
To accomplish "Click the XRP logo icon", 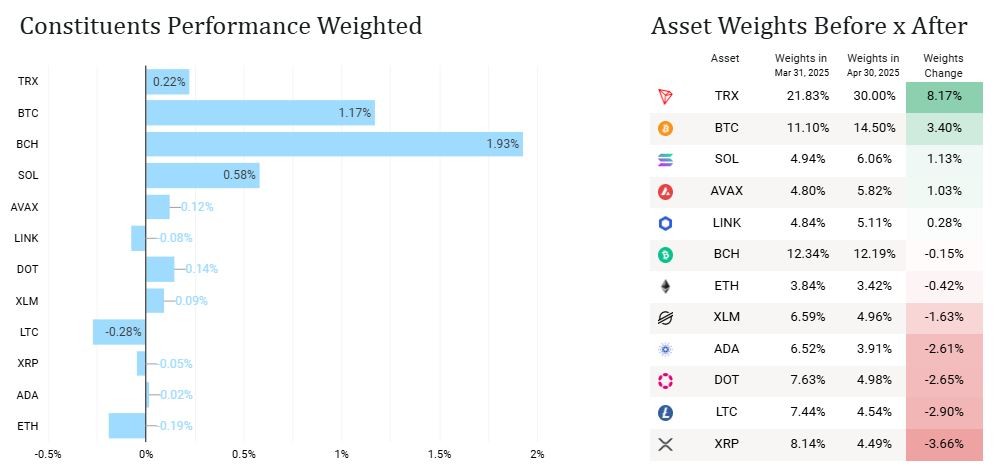I will click(x=666, y=444).
